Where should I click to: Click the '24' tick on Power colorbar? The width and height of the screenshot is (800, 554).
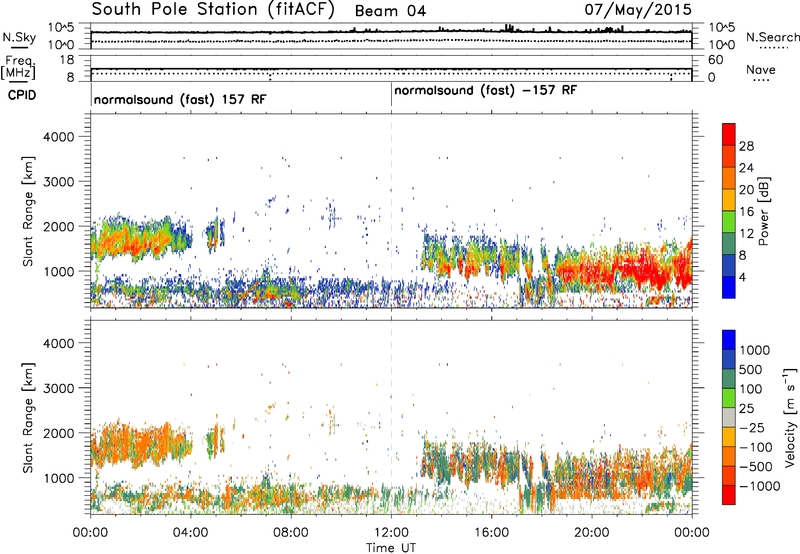point(746,168)
